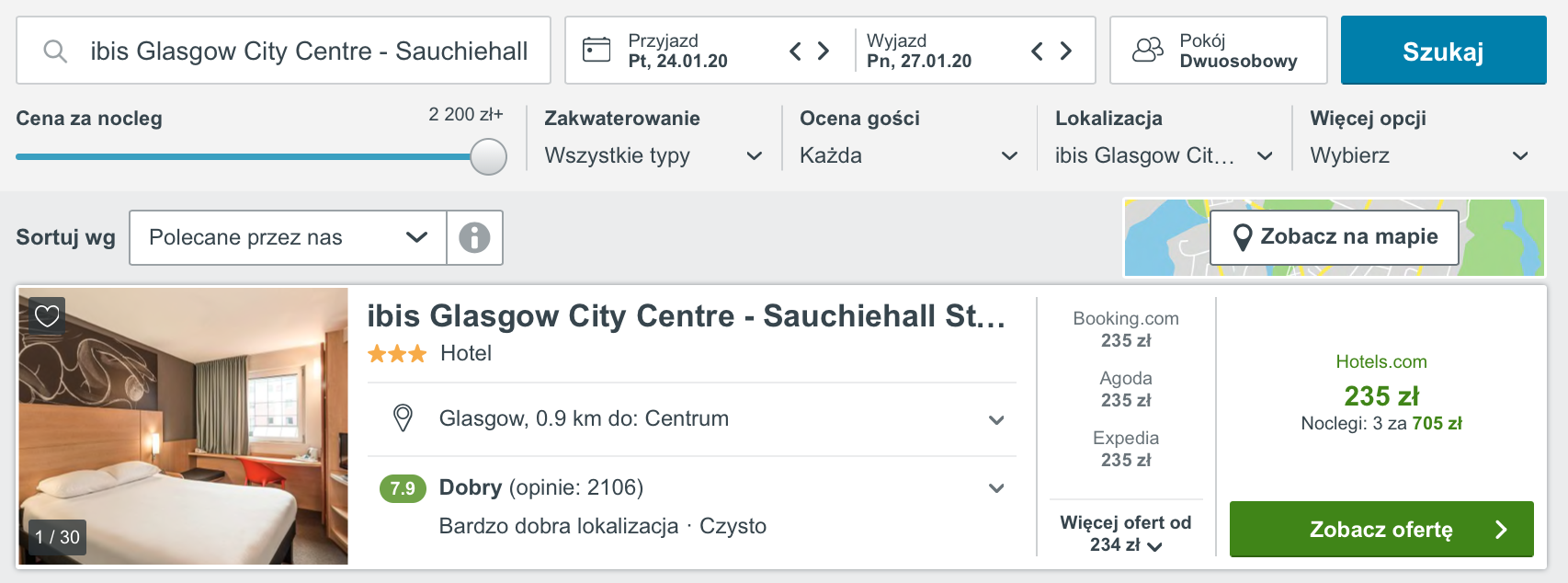1568x583 pixels.
Task: Click the Zobacz na mapie map button
Action: pyautogui.click(x=1335, y=237)
